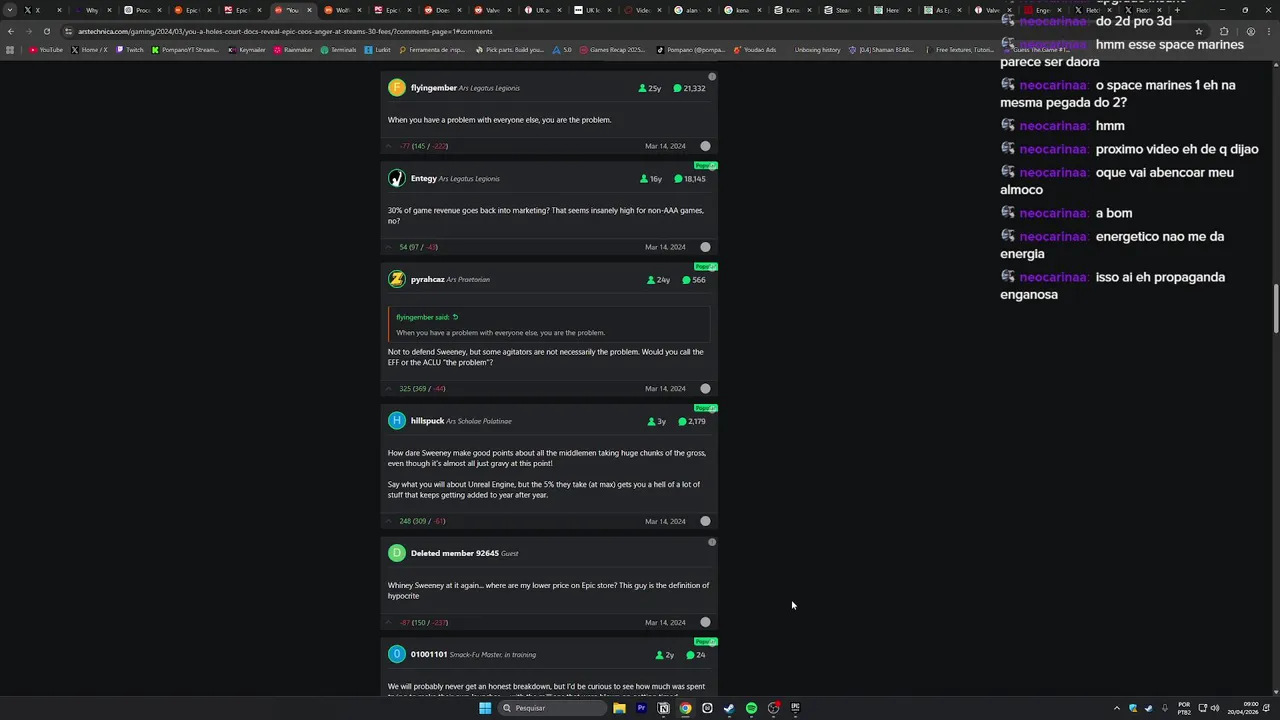Click the small dot at top of flyingember's comment

712,77
